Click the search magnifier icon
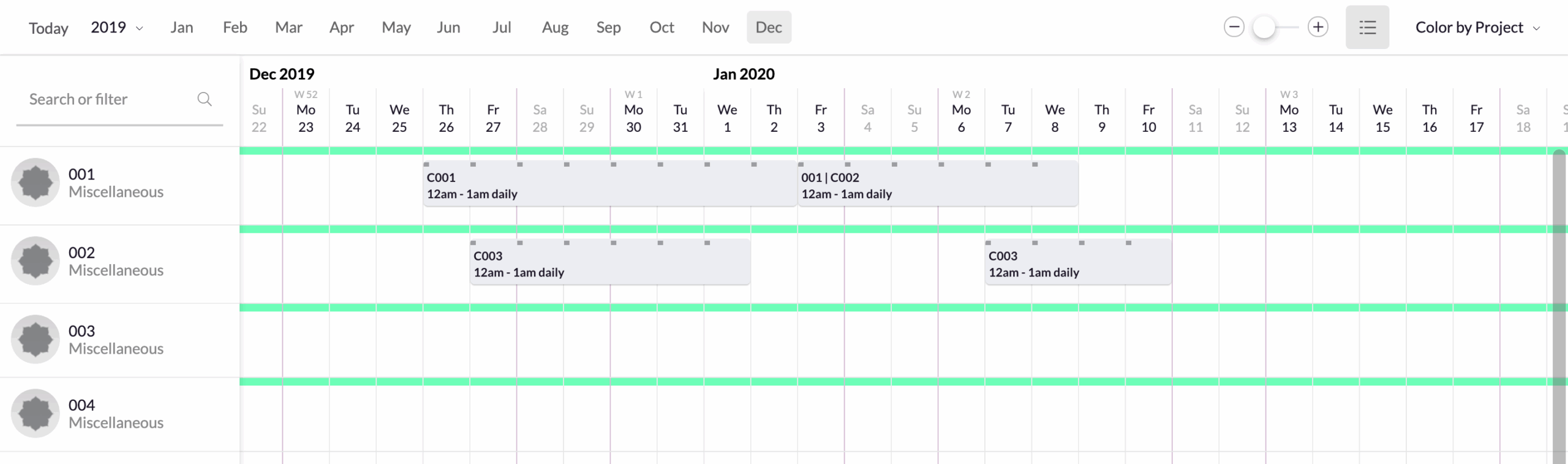Viewport: 1568px width, 464px height. pos(204,98)
